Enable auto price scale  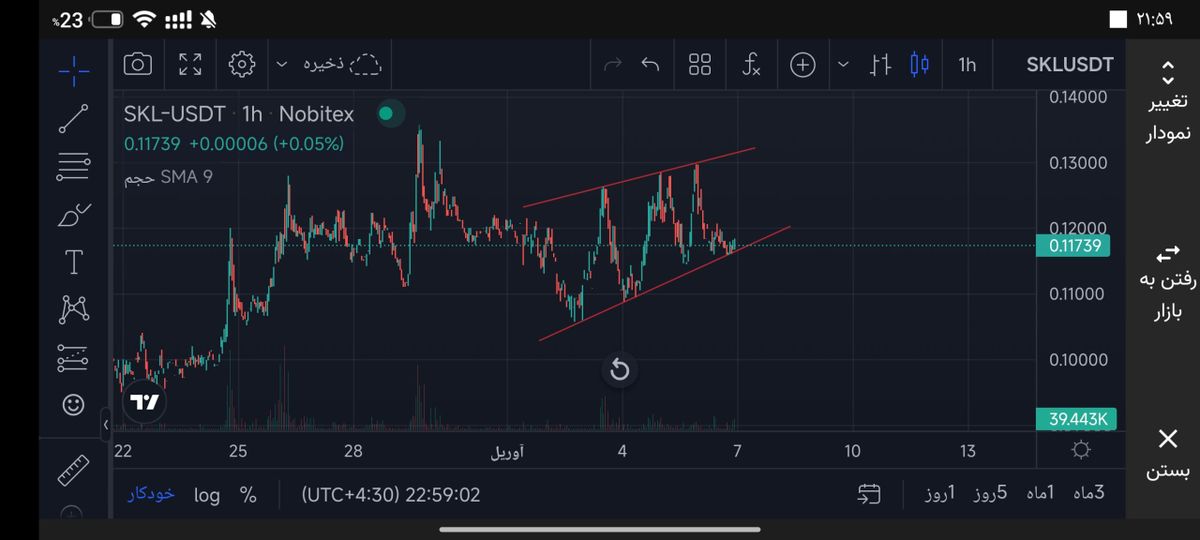point(151,494)
